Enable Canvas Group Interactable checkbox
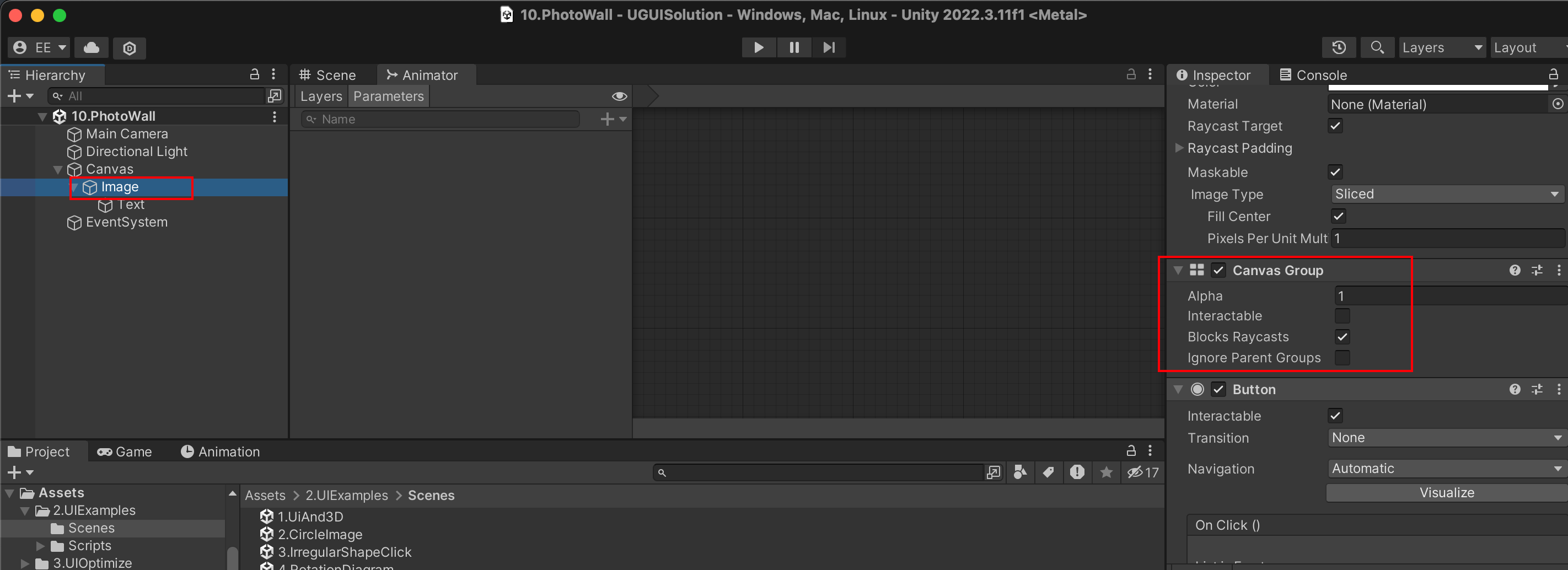 point(1342,316)
